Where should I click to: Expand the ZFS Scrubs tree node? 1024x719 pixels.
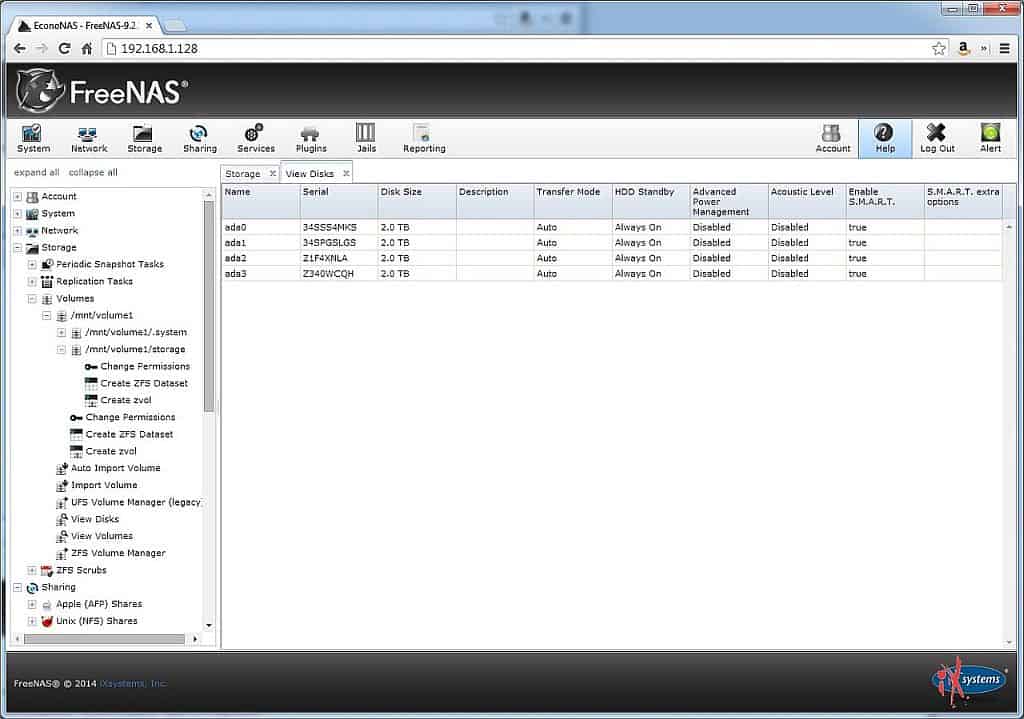[32, 570]
